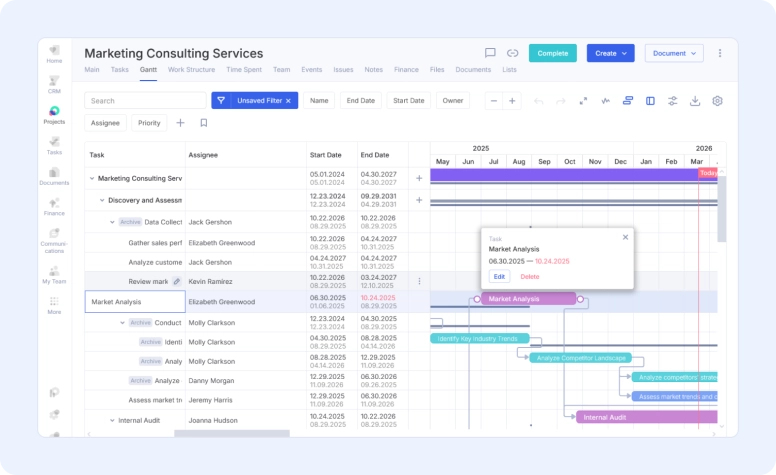The height and width of the screenshot is (475, 776).
Task: Switch to the Tasks tab
Action: pos(119,70)
